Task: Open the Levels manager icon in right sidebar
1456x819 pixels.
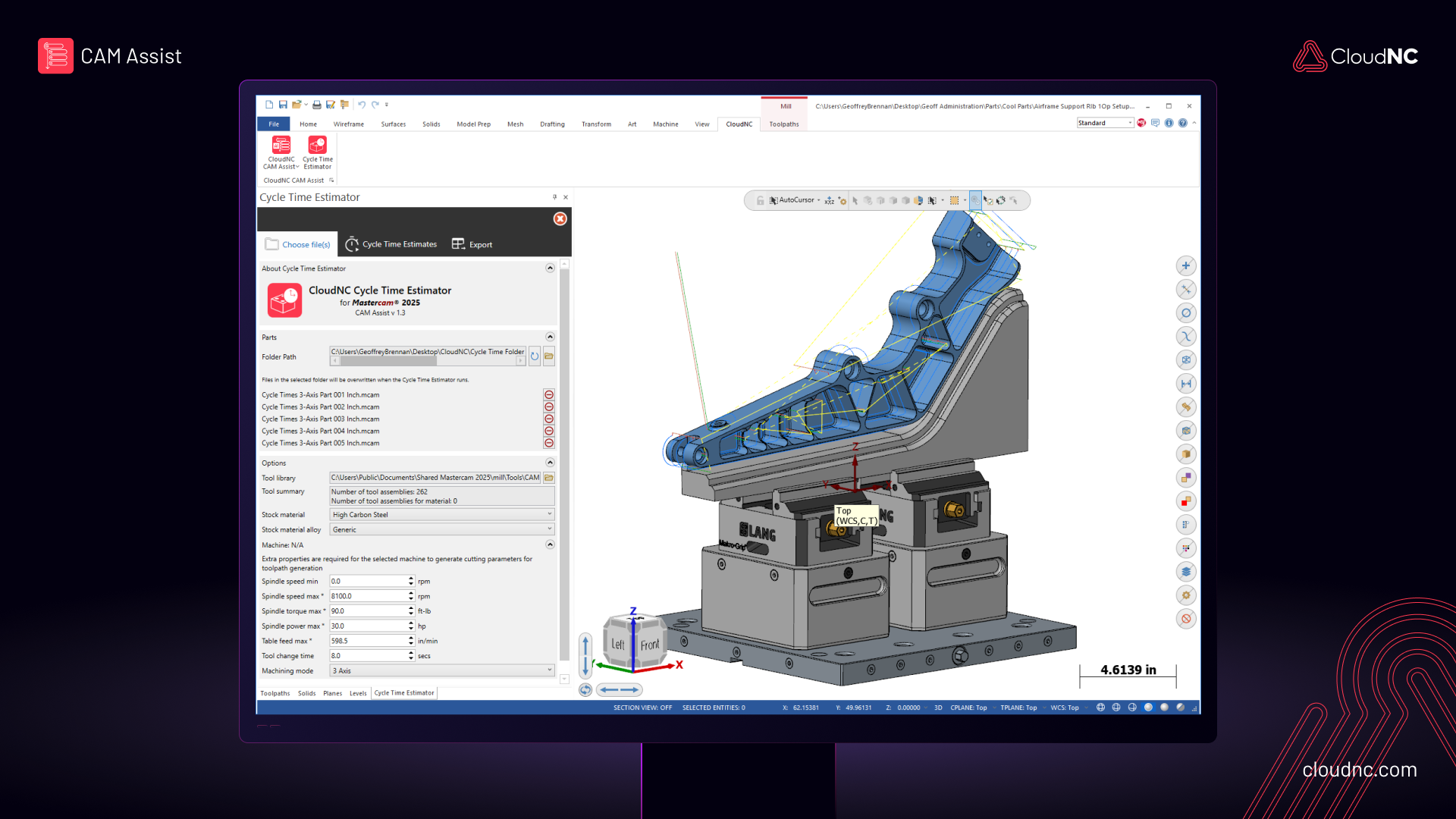Action: click(x=1186, y=572)
